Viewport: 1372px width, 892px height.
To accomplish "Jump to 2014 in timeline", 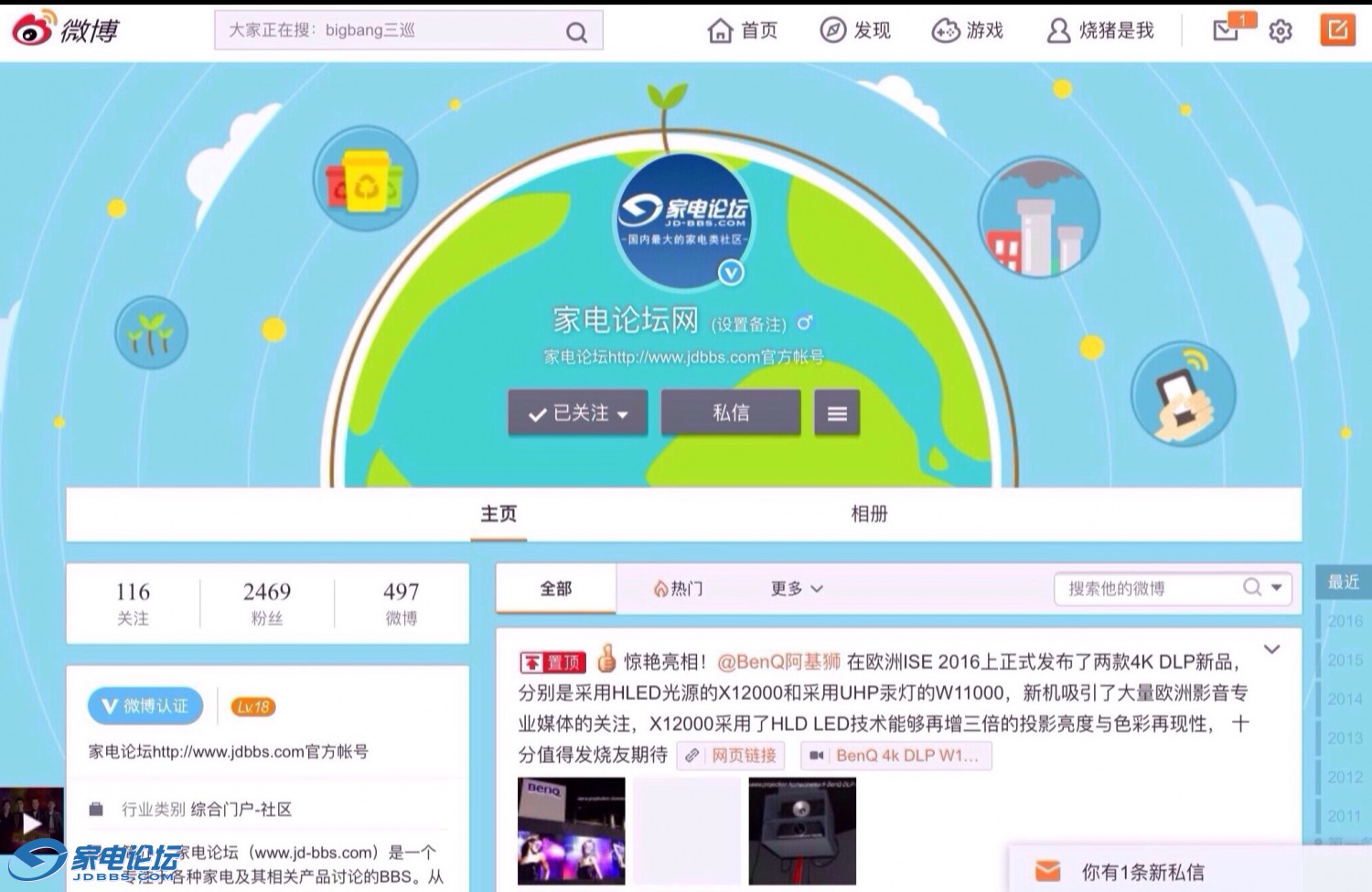I will [x=1345, y=699].
